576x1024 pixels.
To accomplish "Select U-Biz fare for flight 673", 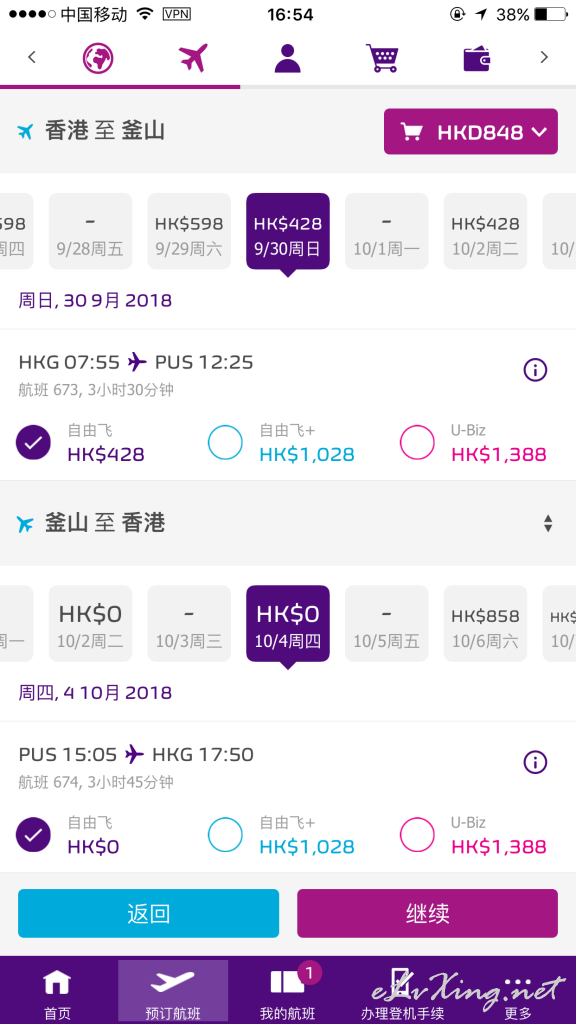I will pos(417,443).
